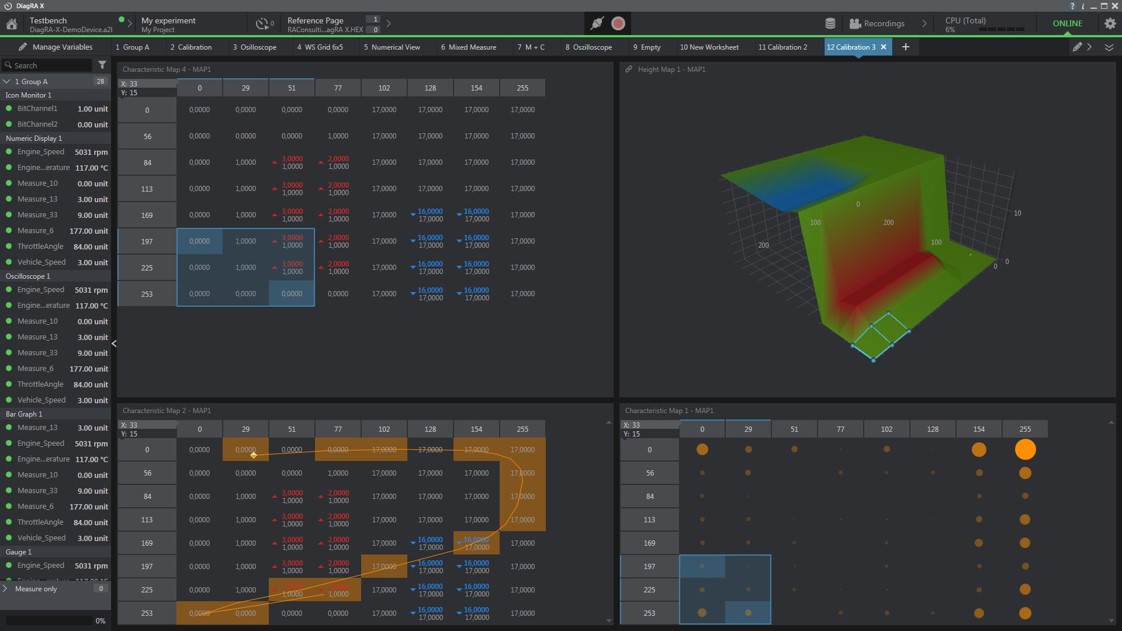
Task: Toggle BitChannel1 green indicator
Action: pos(9,109)
